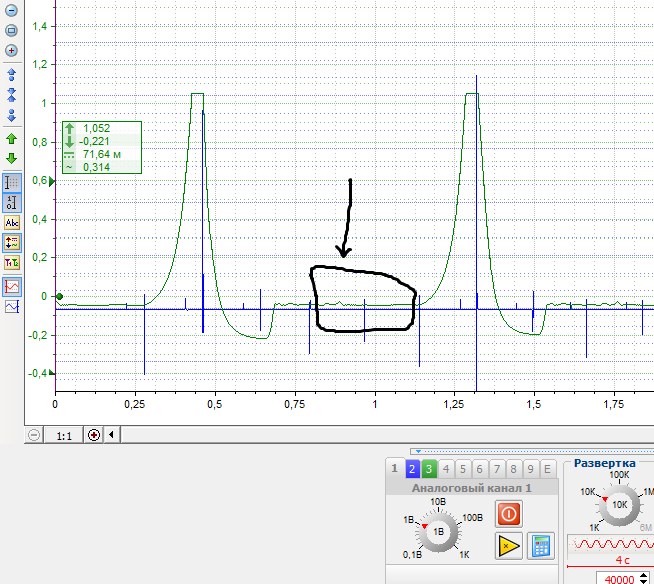Click the 100В mark on voltage knob
The image size is (654, 584).
473,518
